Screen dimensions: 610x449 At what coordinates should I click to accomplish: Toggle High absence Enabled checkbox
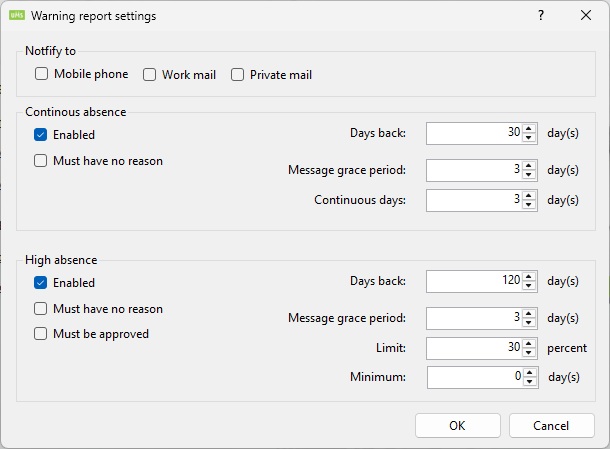tap(41, 283)
